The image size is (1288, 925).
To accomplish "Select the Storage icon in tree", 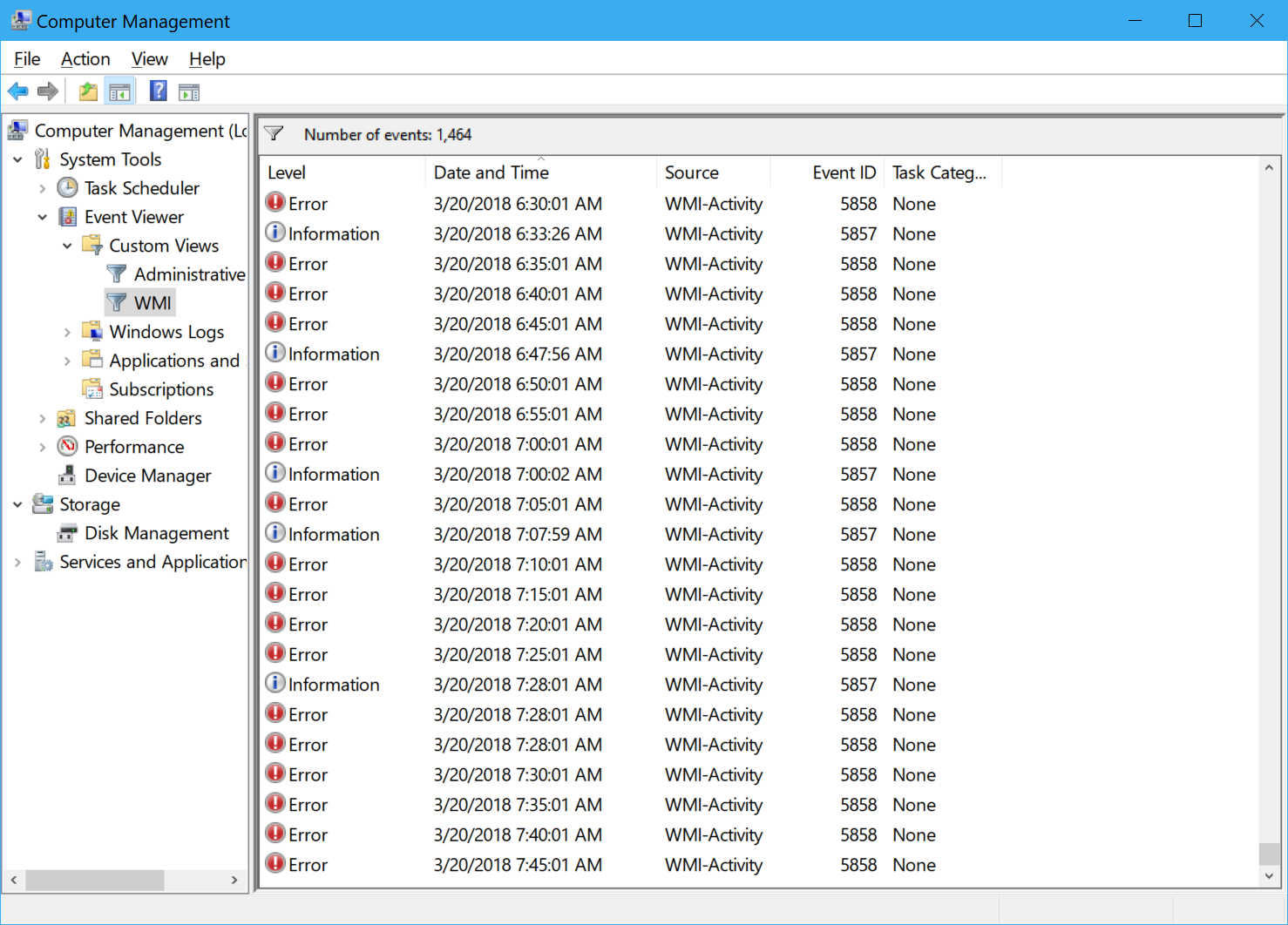I will click(43, 503).
